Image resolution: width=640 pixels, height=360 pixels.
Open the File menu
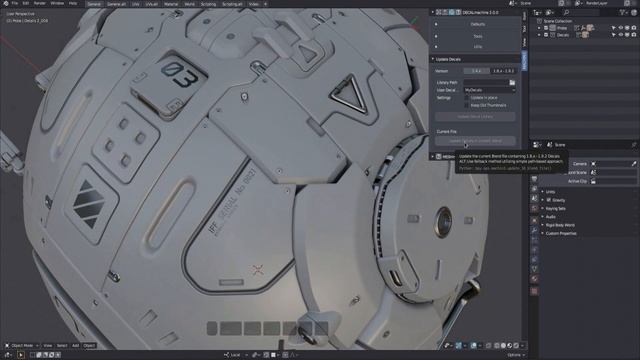[15, 3]
